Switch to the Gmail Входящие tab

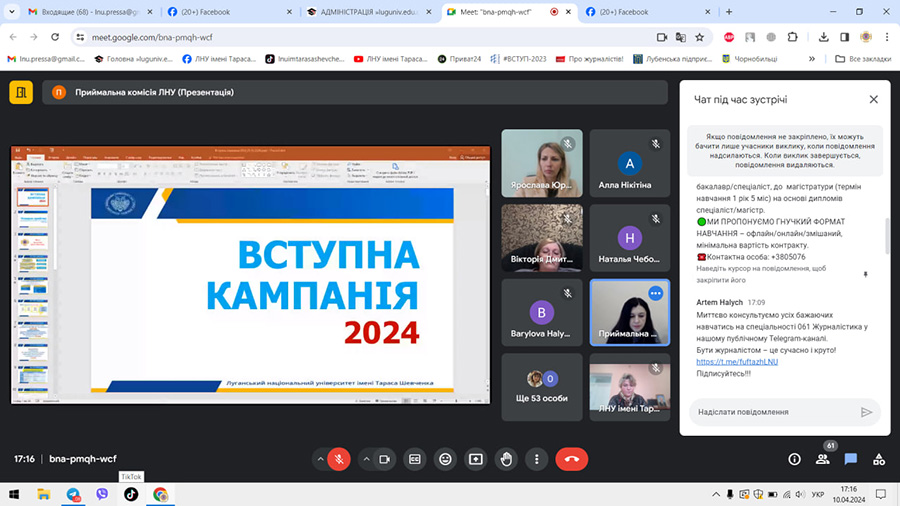(x=90, y=11)
